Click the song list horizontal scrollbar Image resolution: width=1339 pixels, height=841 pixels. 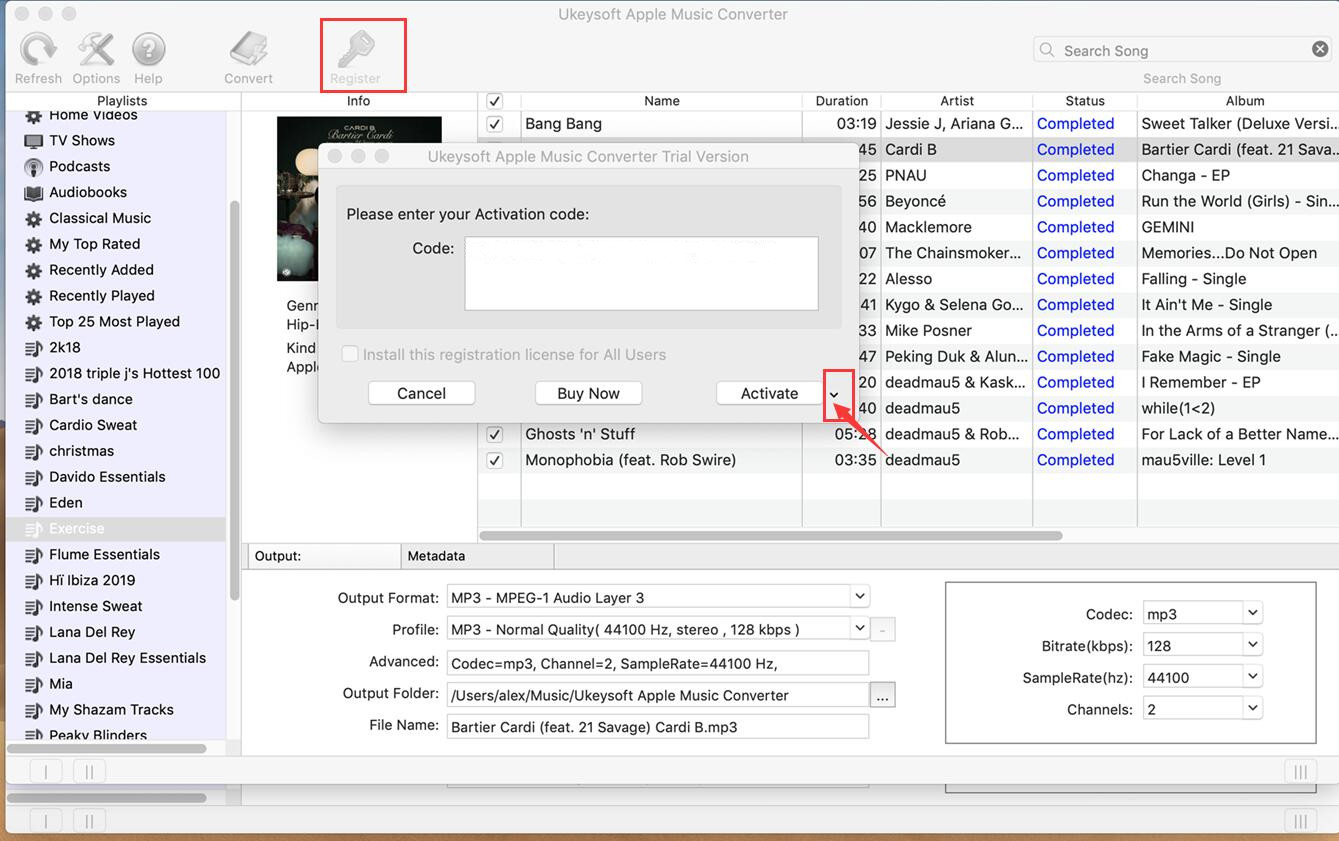point(771,535)
